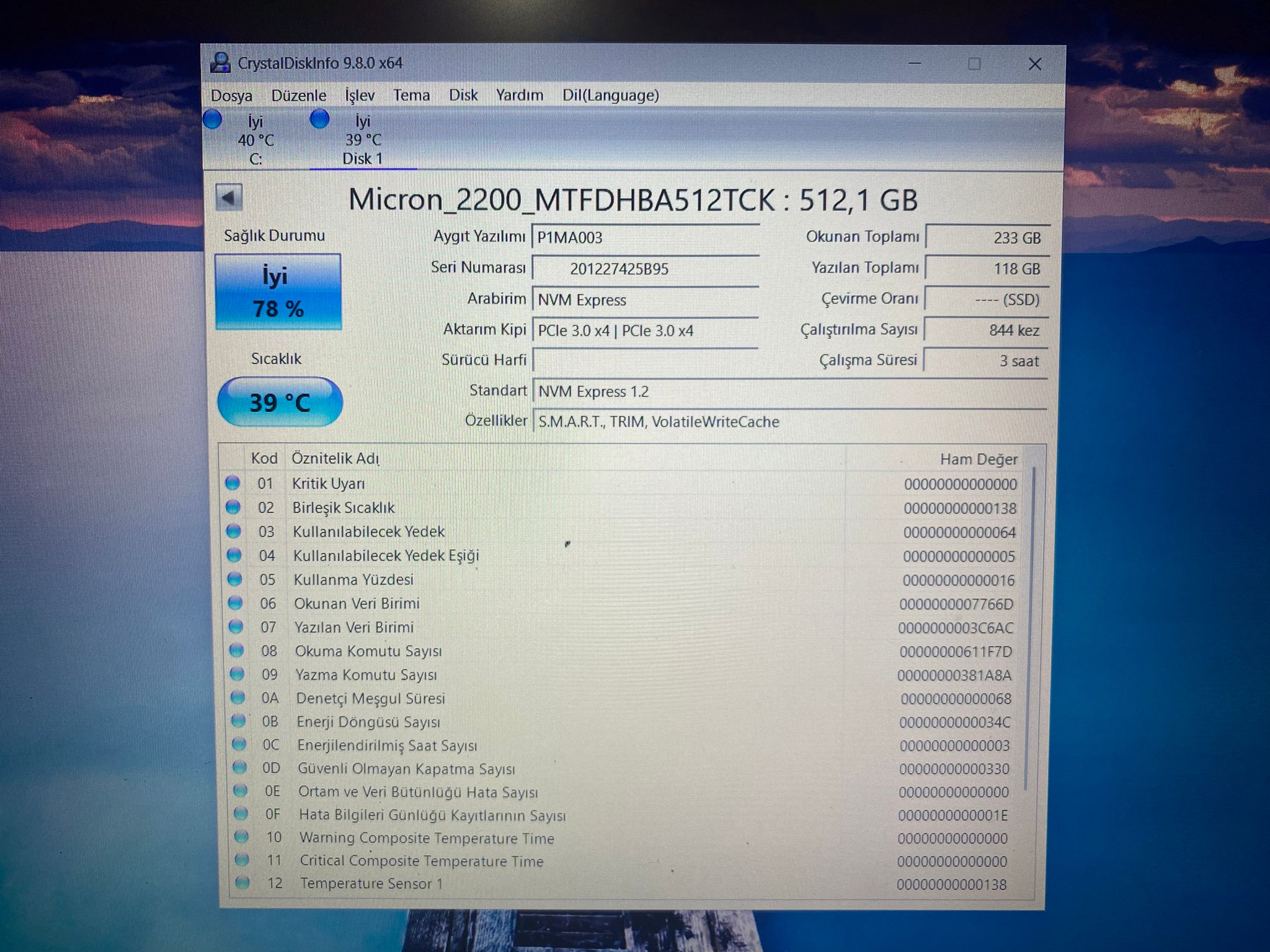The image size is (1270, 952).
Task: Click status dot for Kullanılabilecek Yedek Eşiği row
Action: (234, 555)
